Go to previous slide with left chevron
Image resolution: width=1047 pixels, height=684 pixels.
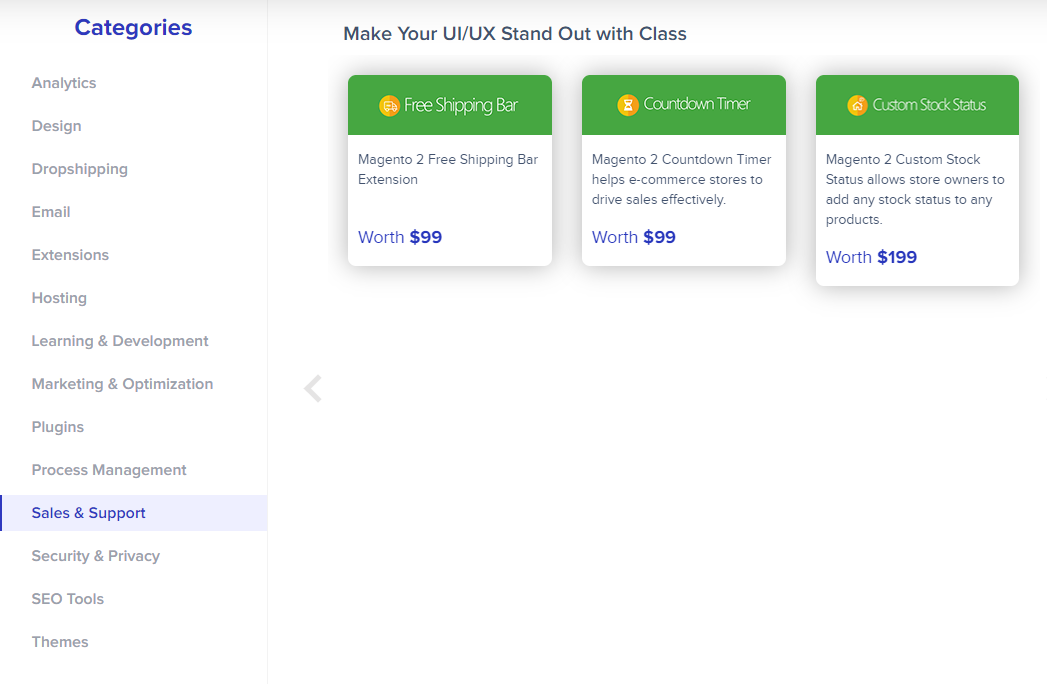313,388
